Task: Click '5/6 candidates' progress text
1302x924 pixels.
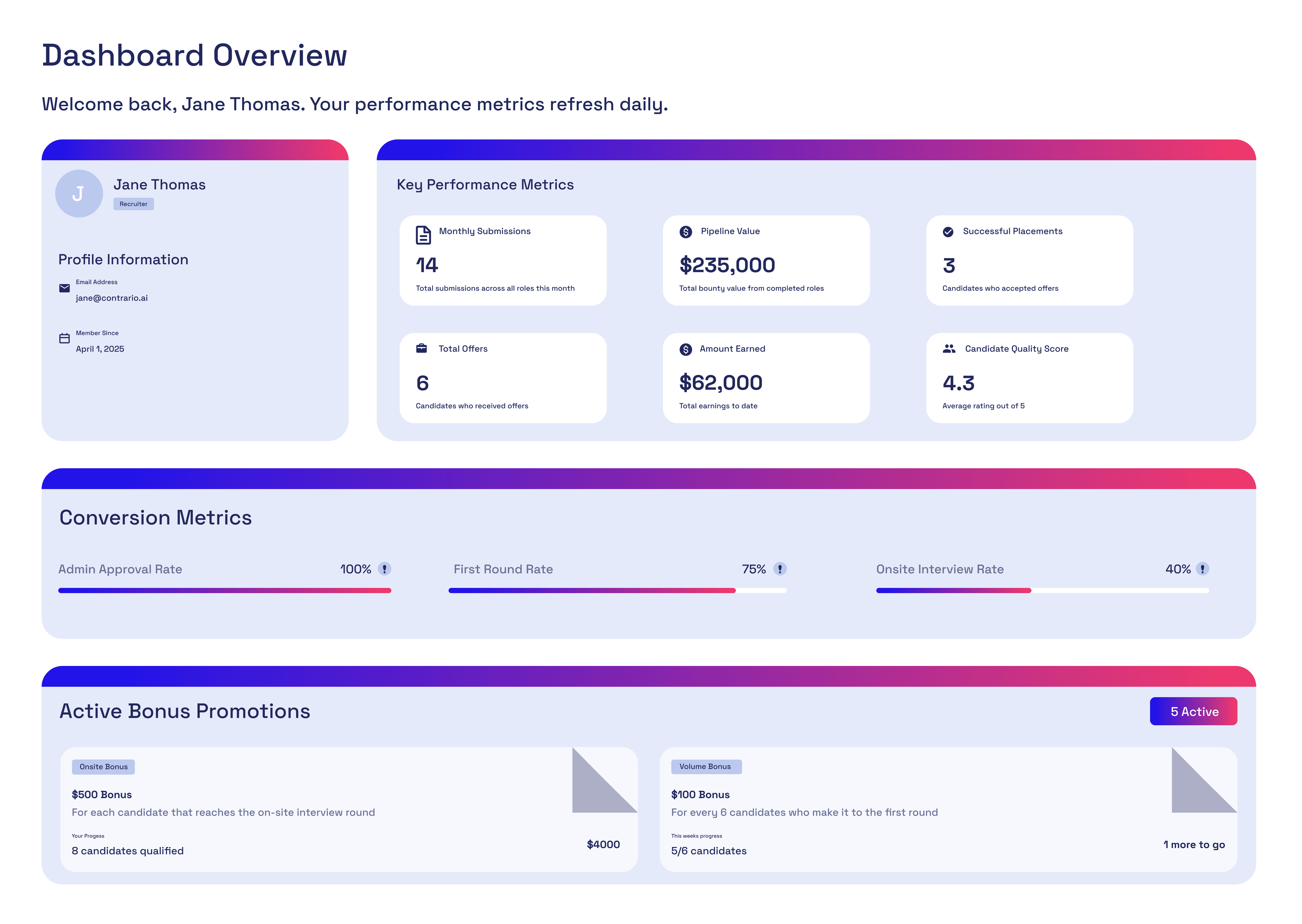Action: pos(709,851)
